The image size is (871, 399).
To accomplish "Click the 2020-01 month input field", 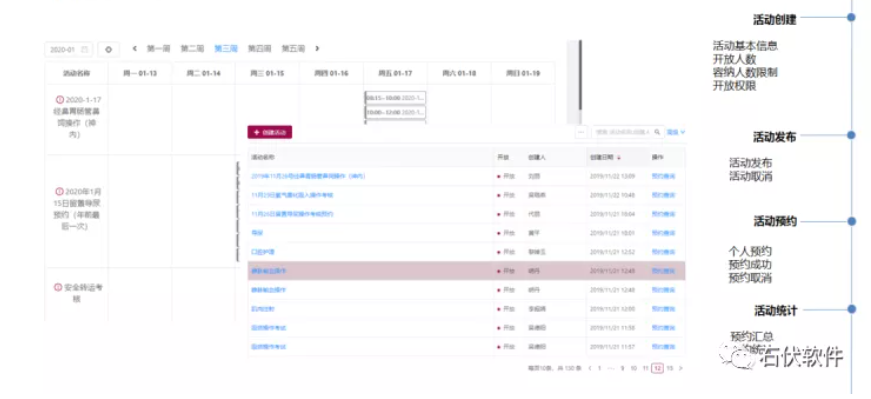I will pyautogui.click(x=68, y=49).
